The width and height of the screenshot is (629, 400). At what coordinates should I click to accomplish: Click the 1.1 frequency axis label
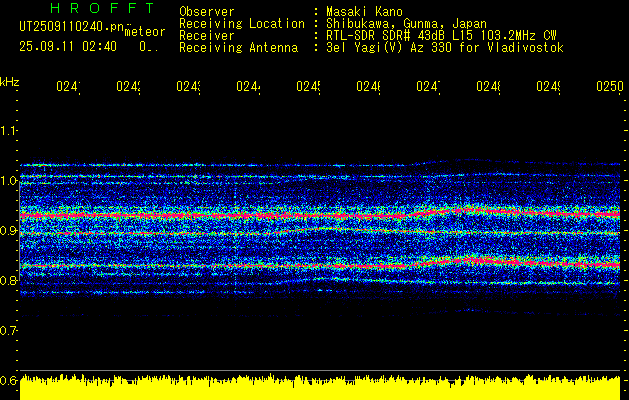point(8,130)
